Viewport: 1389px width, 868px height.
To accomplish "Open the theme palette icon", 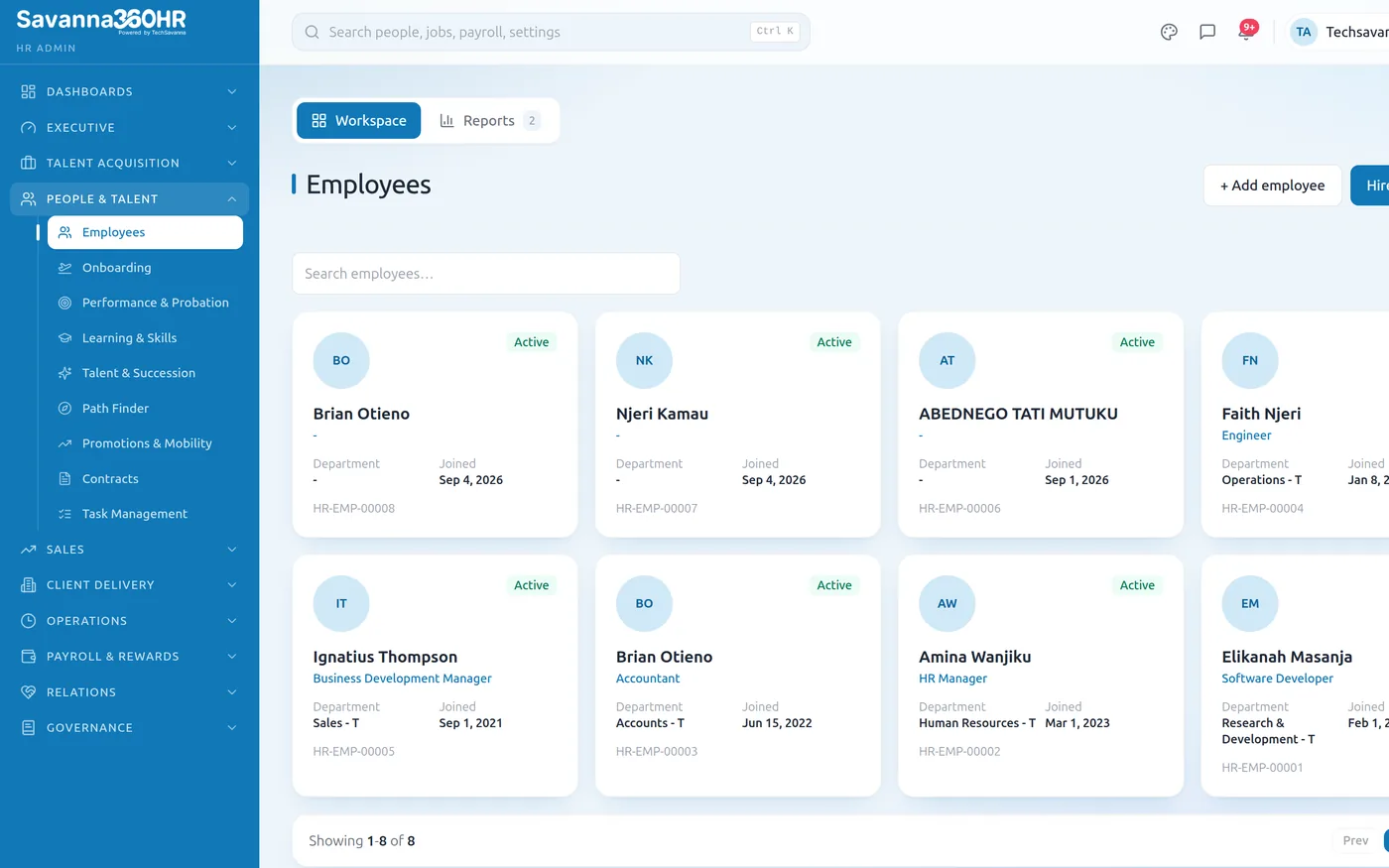I will click(1169, 32).
